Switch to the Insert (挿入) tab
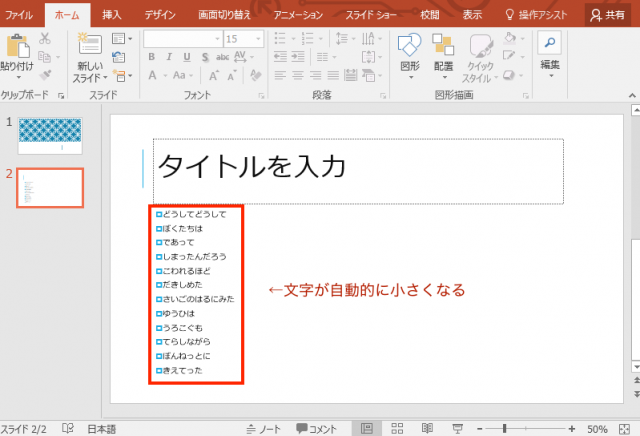 pyautogui.click(x=112, y=15)
